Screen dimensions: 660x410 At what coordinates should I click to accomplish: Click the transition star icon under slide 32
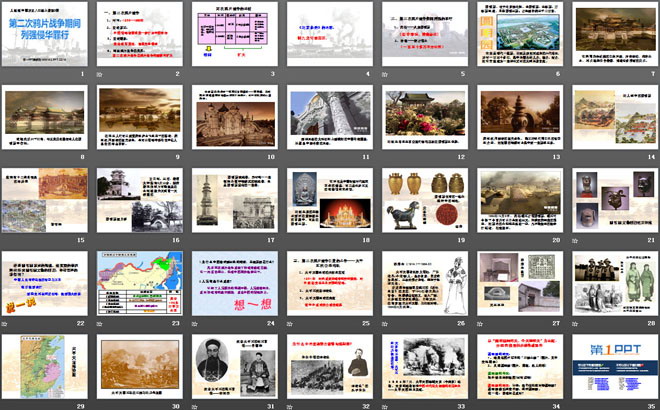[290, 407]
